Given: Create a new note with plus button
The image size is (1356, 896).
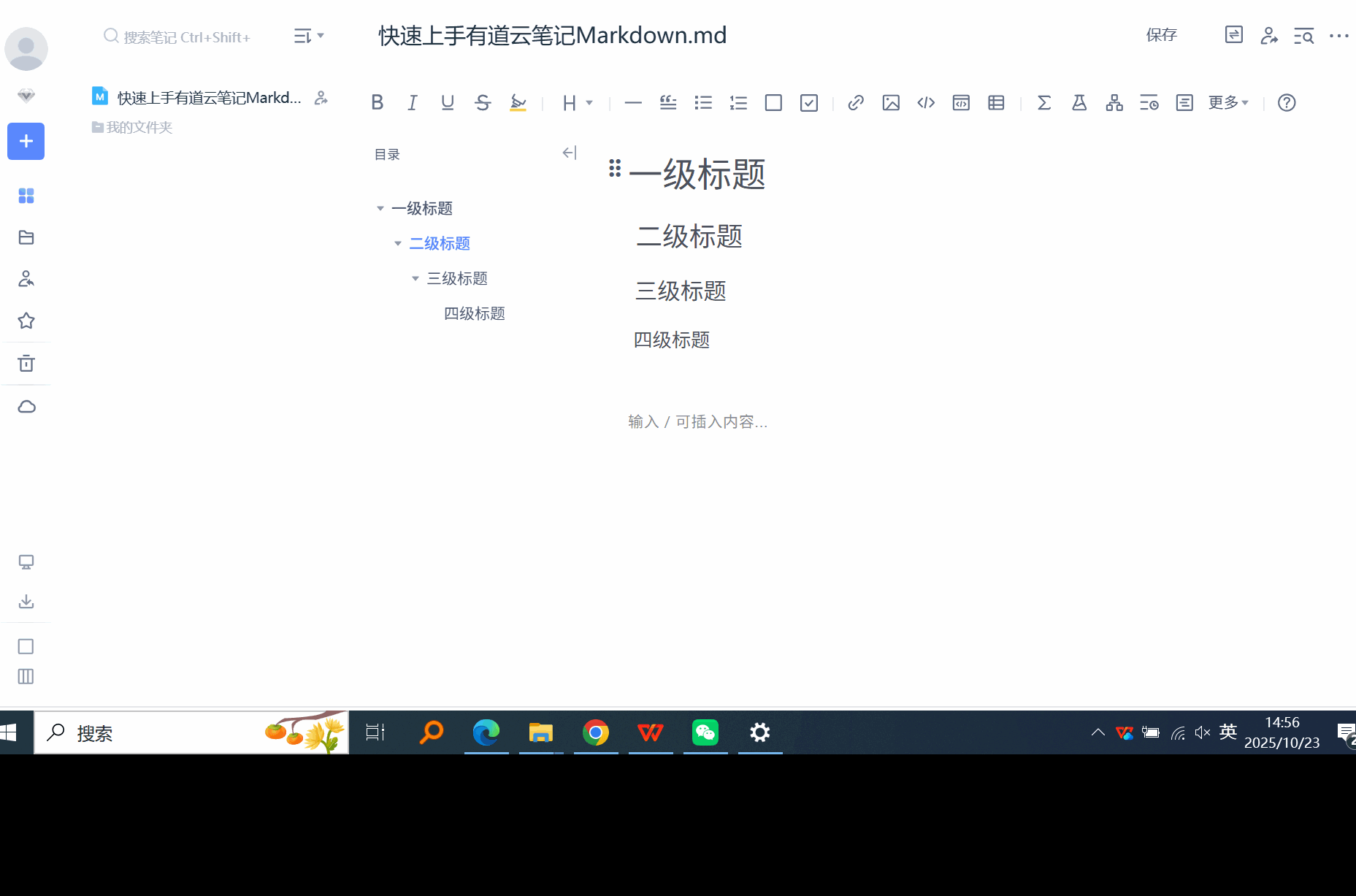Looking at the screenshot, I should (x=26, y=141).
